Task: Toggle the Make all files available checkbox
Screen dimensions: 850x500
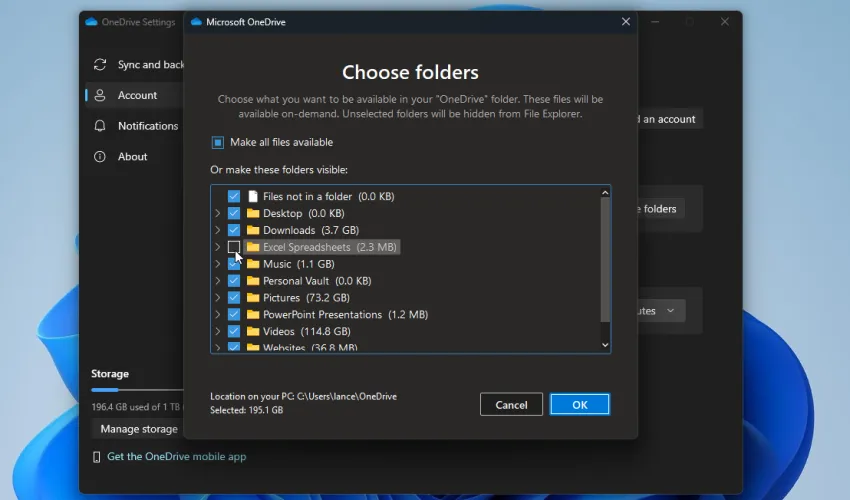Action: (x=218, y=143)
